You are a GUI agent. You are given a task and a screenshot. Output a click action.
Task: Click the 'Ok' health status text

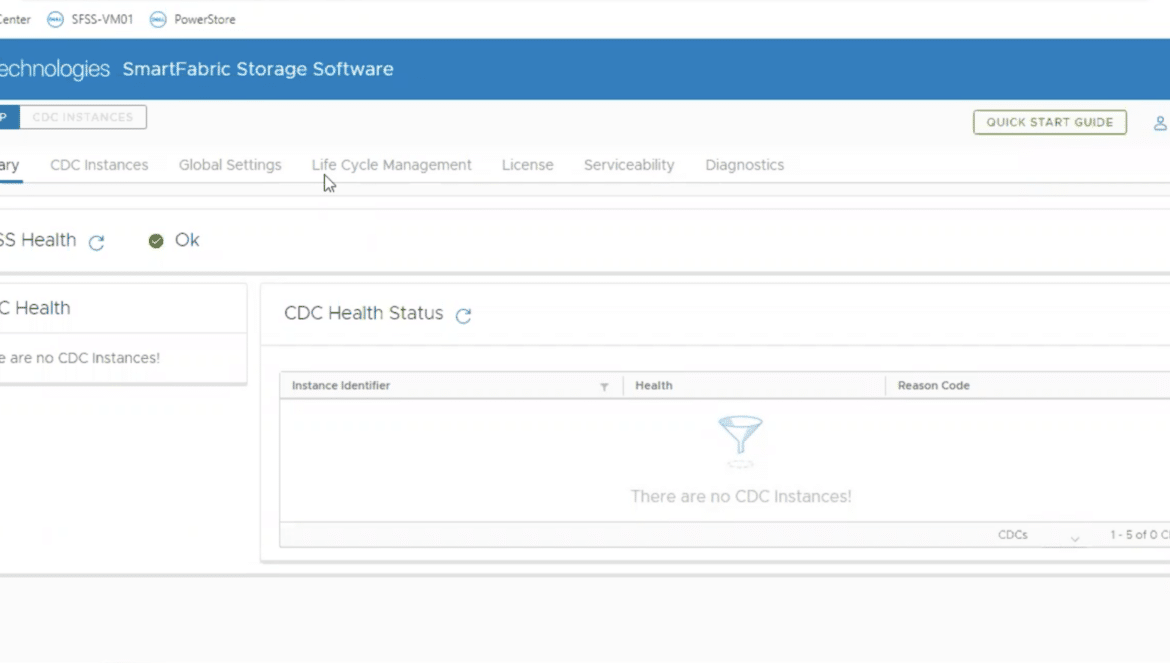187,240
